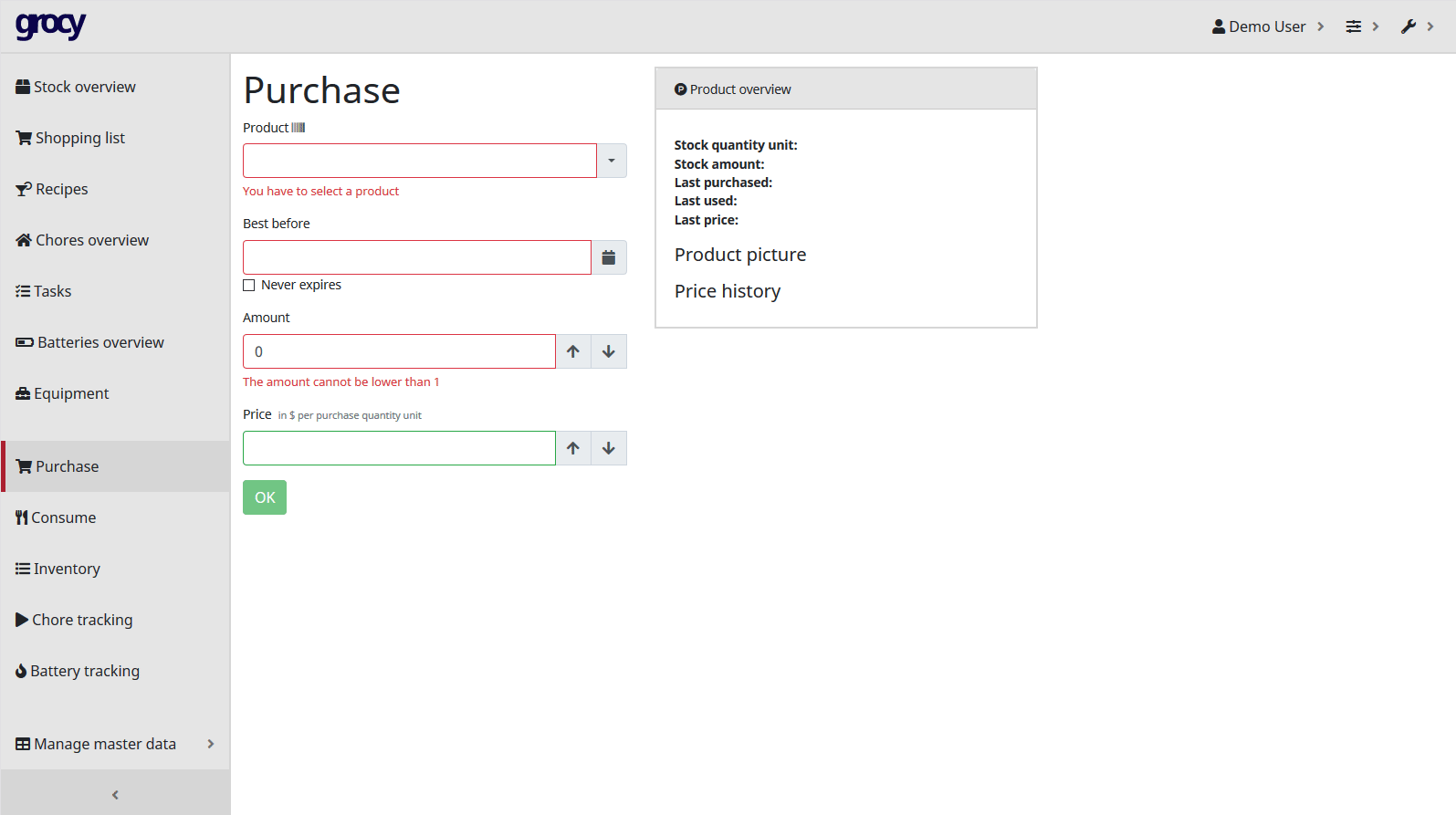Screen dimensions: 1456x815
Task: Expand the Demo User menu
Action: click(1267, 26)
